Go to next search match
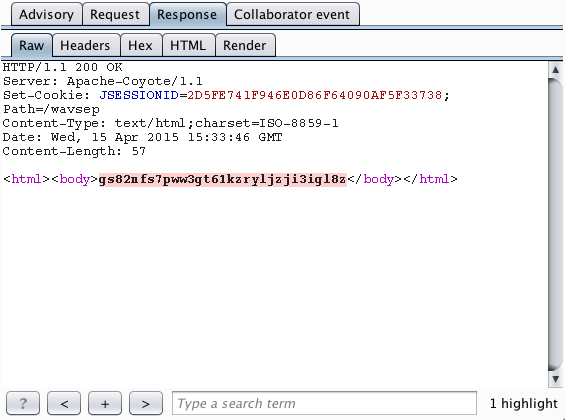The height and width of the screenshot is (420, 565). click(146, 403)
